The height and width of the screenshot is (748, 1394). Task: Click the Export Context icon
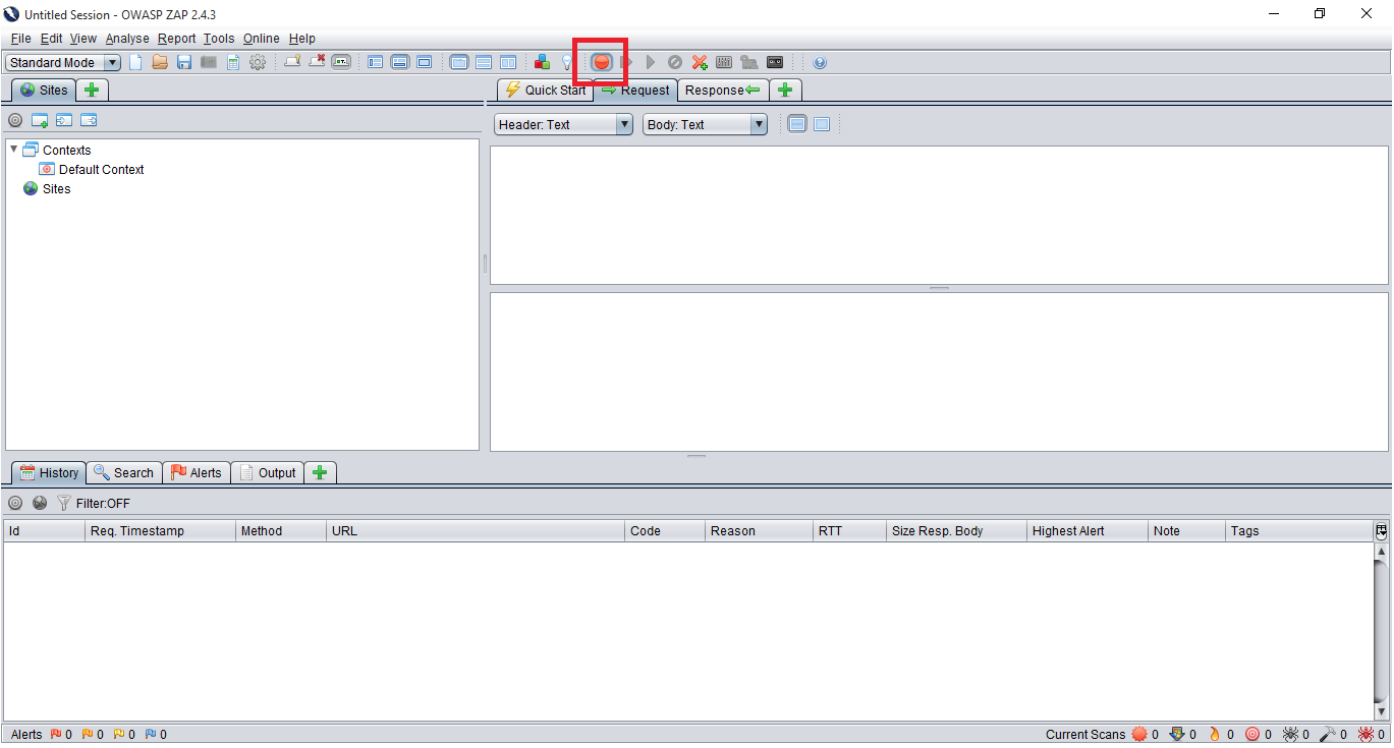[89, 121]
